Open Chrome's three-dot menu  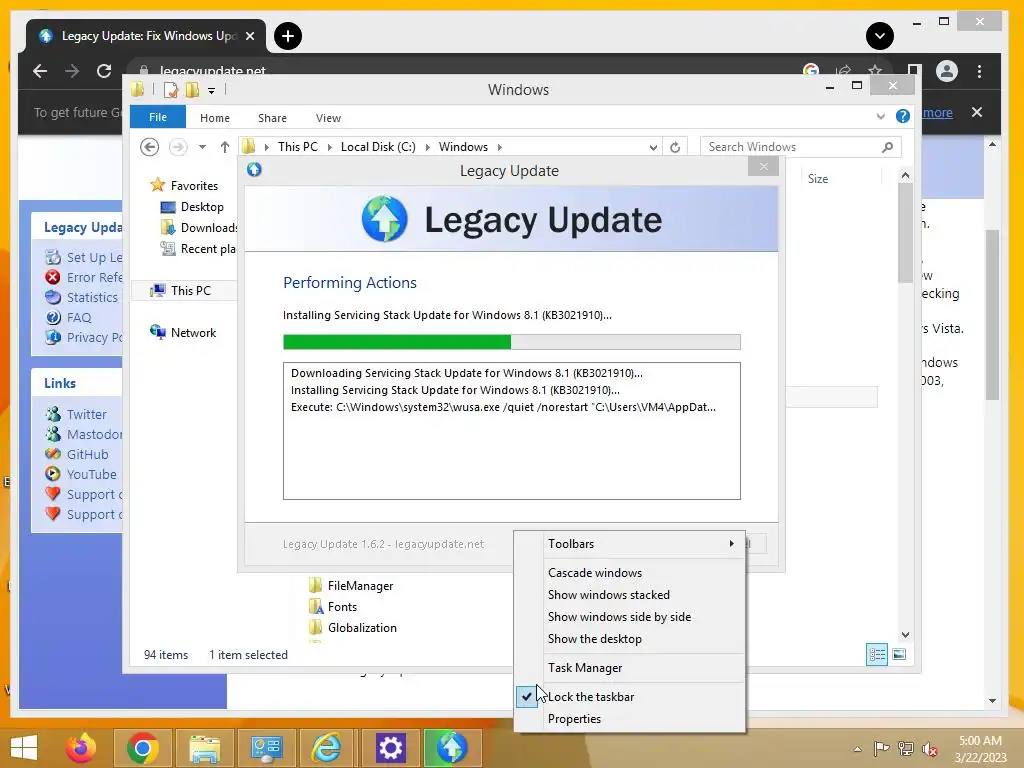point(979,71)
